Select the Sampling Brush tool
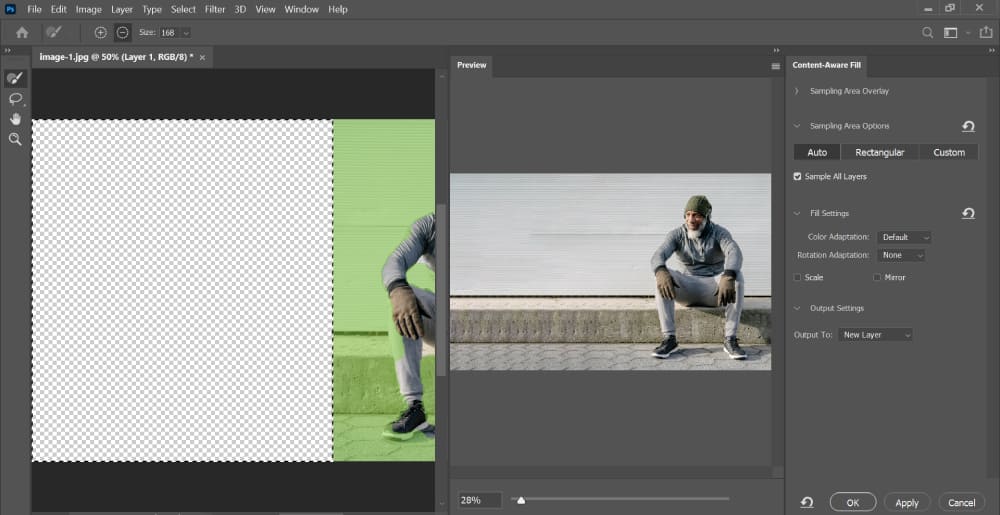Image resolution: width=1000 pixels, height=515 pixels. (x=15, y=78)
